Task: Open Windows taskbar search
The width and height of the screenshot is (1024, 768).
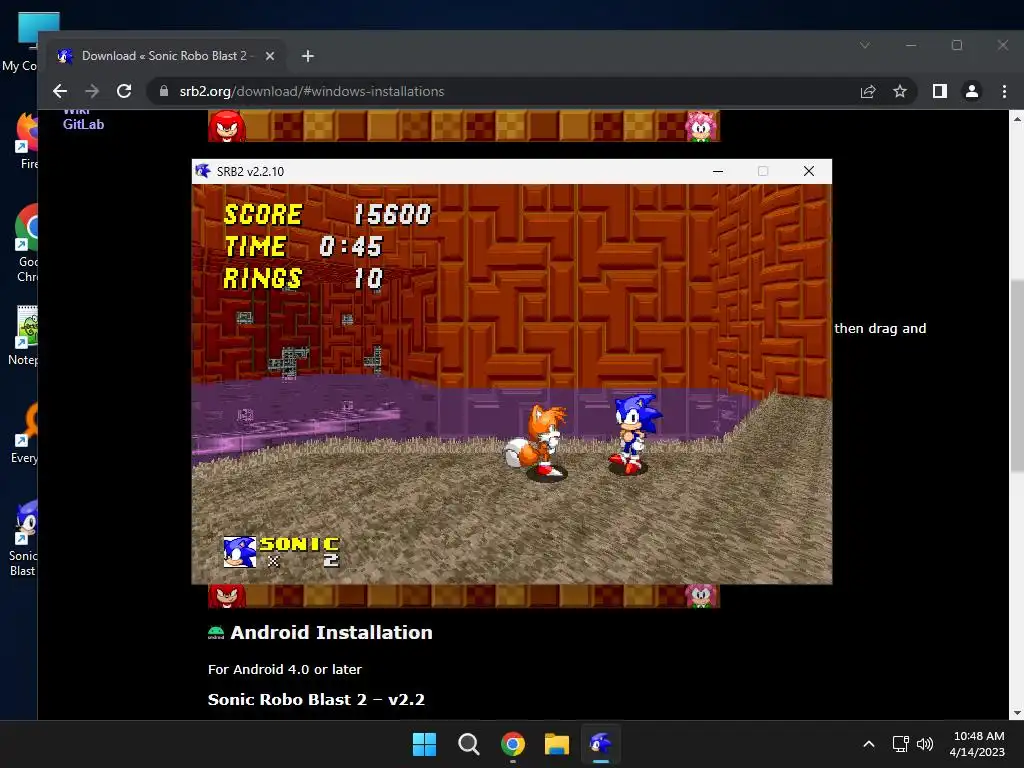Action: (468, 744)
